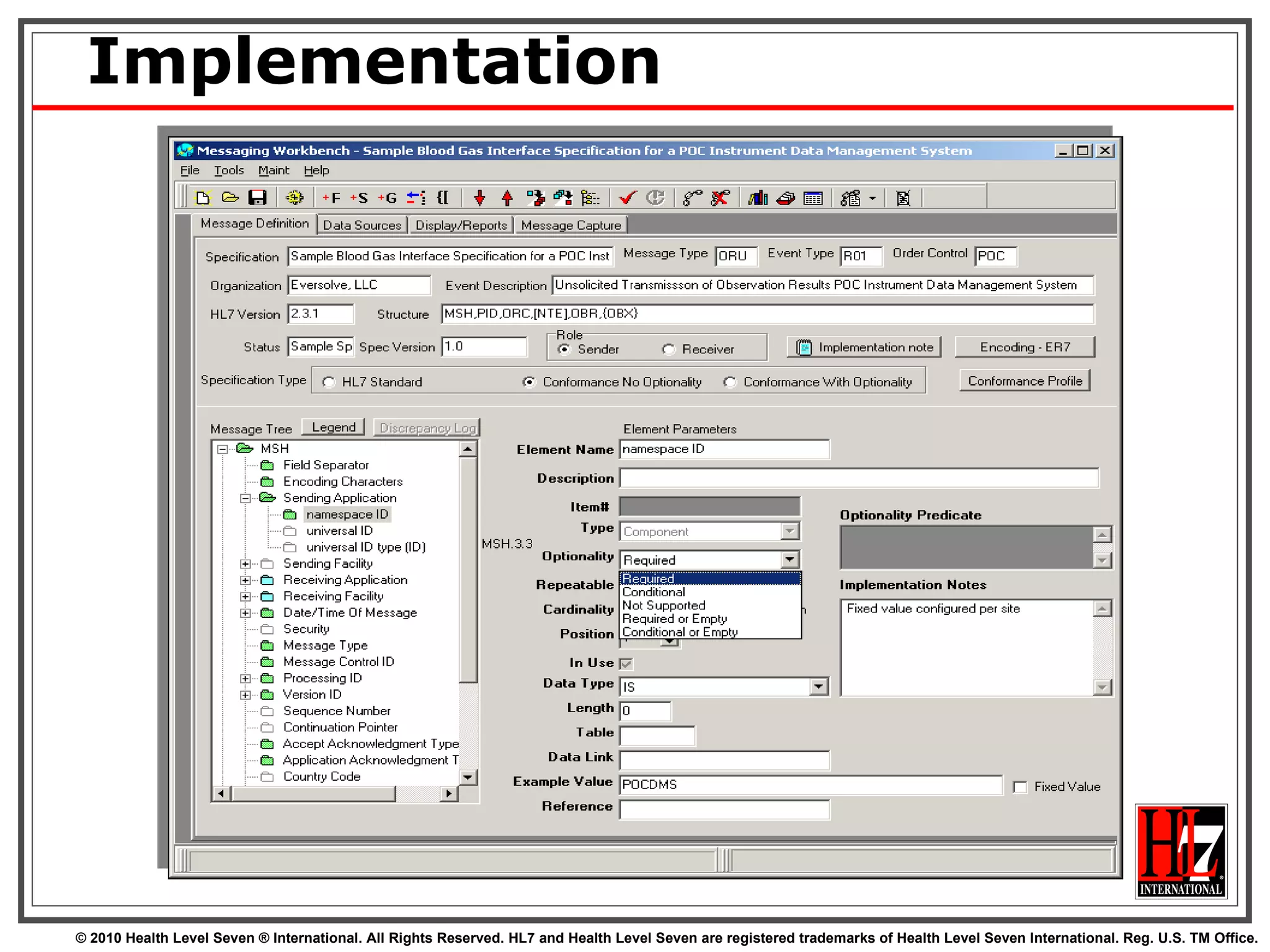Click the Conformance Profile button

[1025, 381]
